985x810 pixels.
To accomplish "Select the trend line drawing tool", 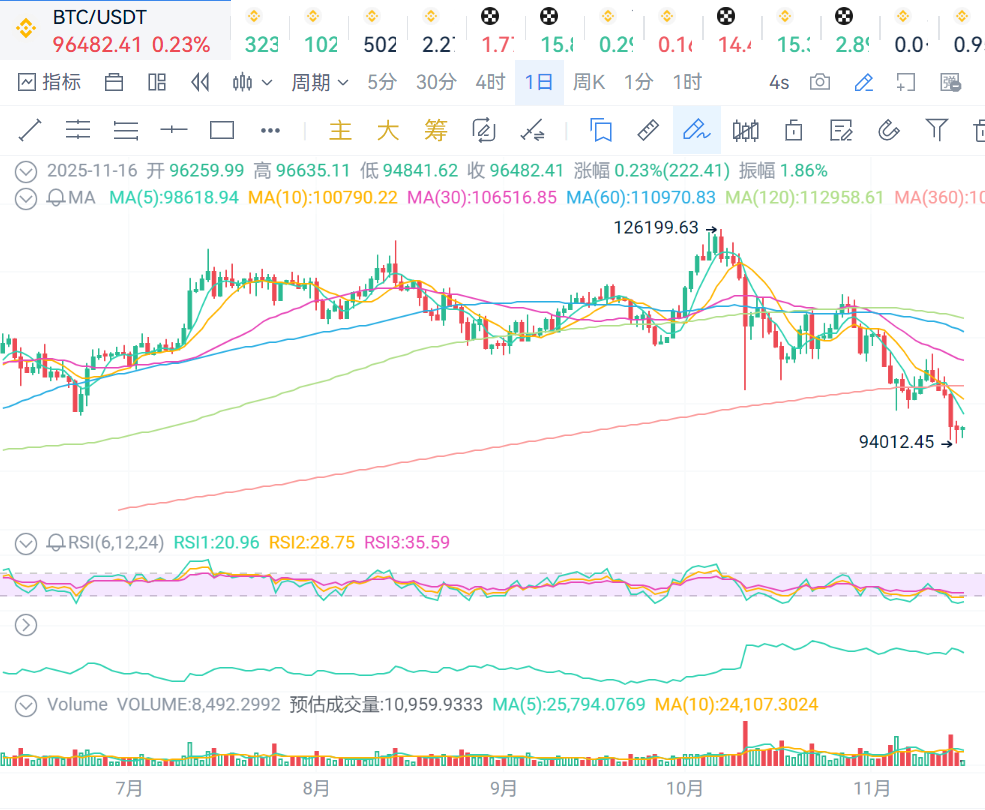I will click(x=30, y=129).
